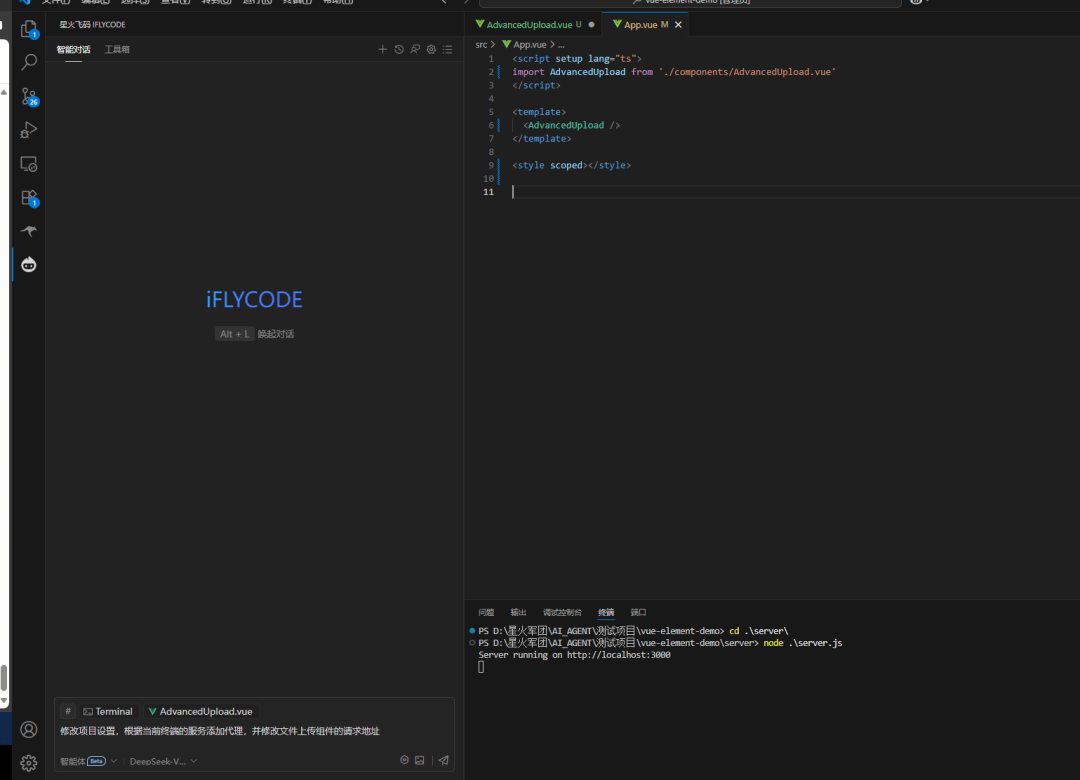The width and height of the screenshot is (1080, 780).
Task: Click the # context button in chat input
Action: coord(68,711)
